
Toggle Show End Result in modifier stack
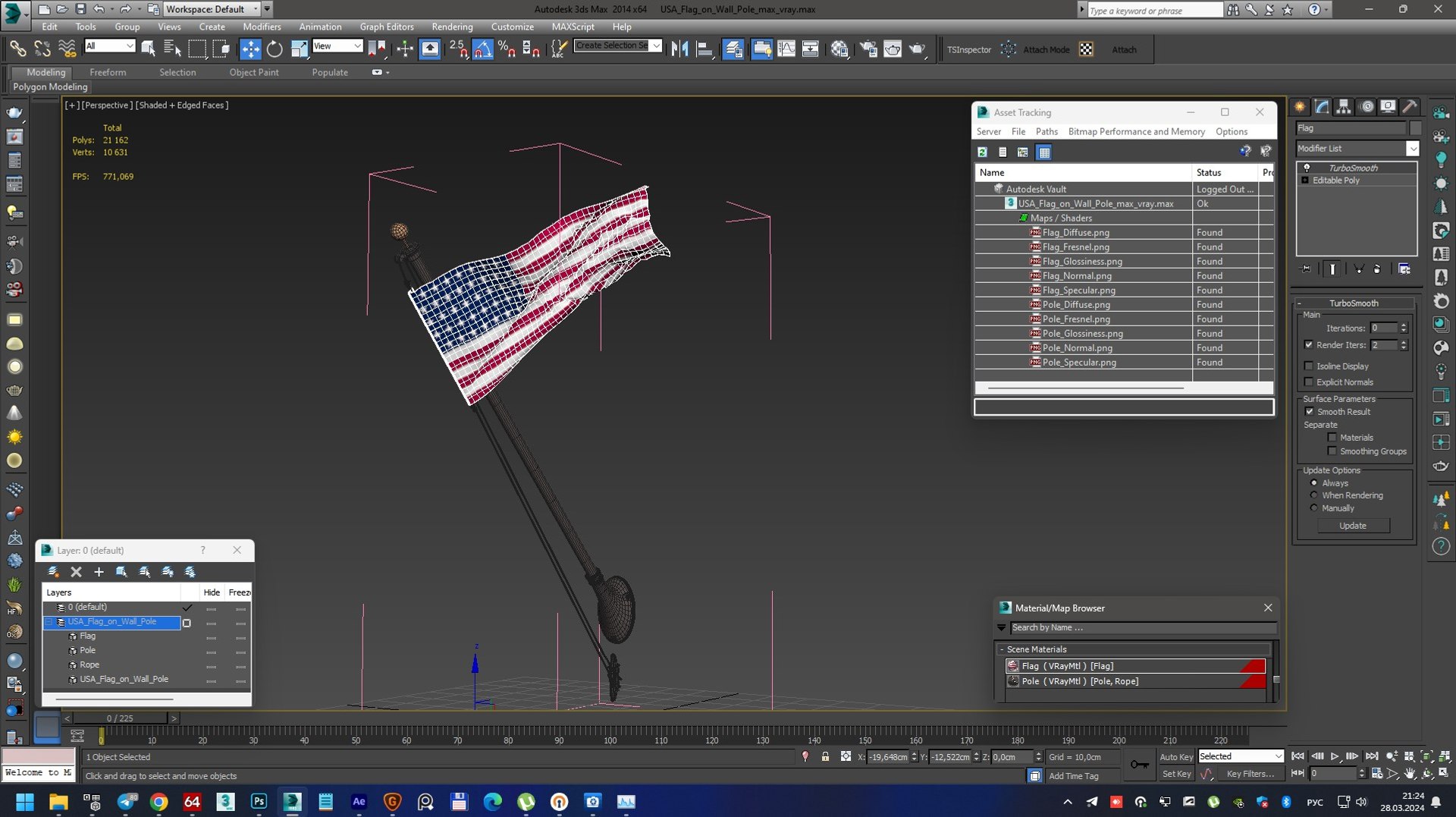tap(1332, 269)
